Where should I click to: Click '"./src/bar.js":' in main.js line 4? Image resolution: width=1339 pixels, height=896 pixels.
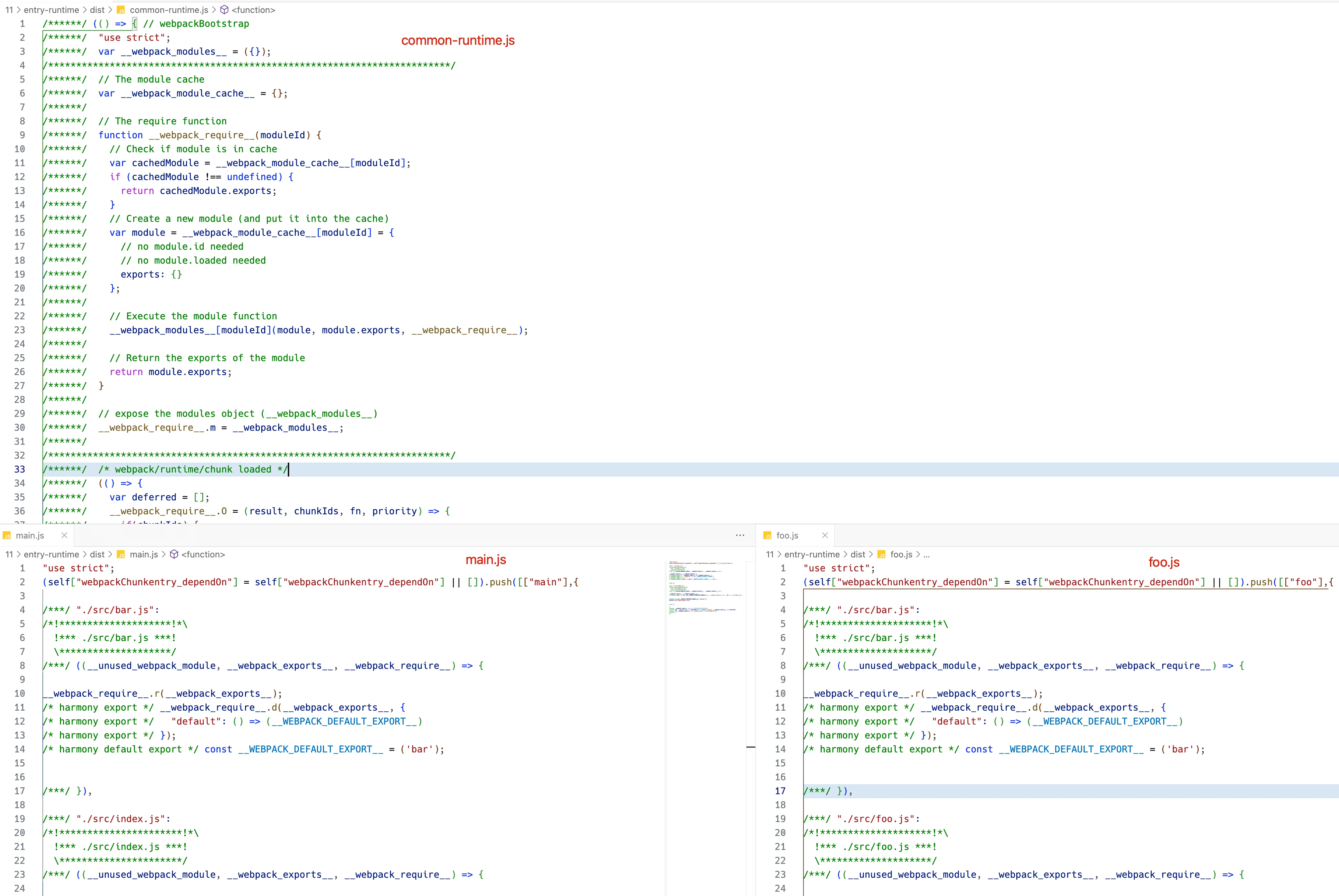(x=118, y=610)
